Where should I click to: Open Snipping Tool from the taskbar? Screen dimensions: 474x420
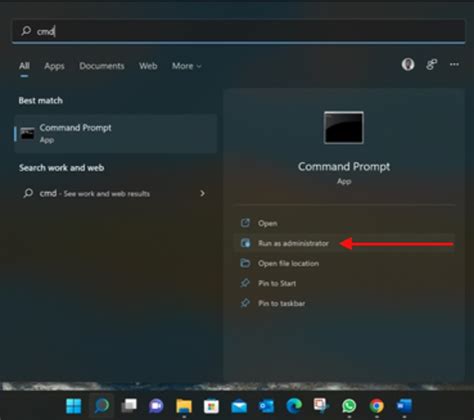tap(321, 406)
